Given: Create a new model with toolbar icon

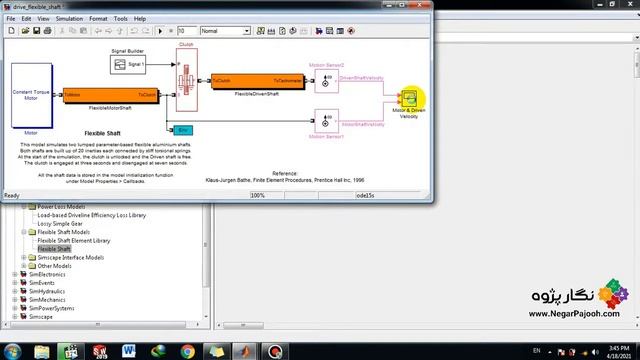Looking at the screenshot, I should coord(11,31).
